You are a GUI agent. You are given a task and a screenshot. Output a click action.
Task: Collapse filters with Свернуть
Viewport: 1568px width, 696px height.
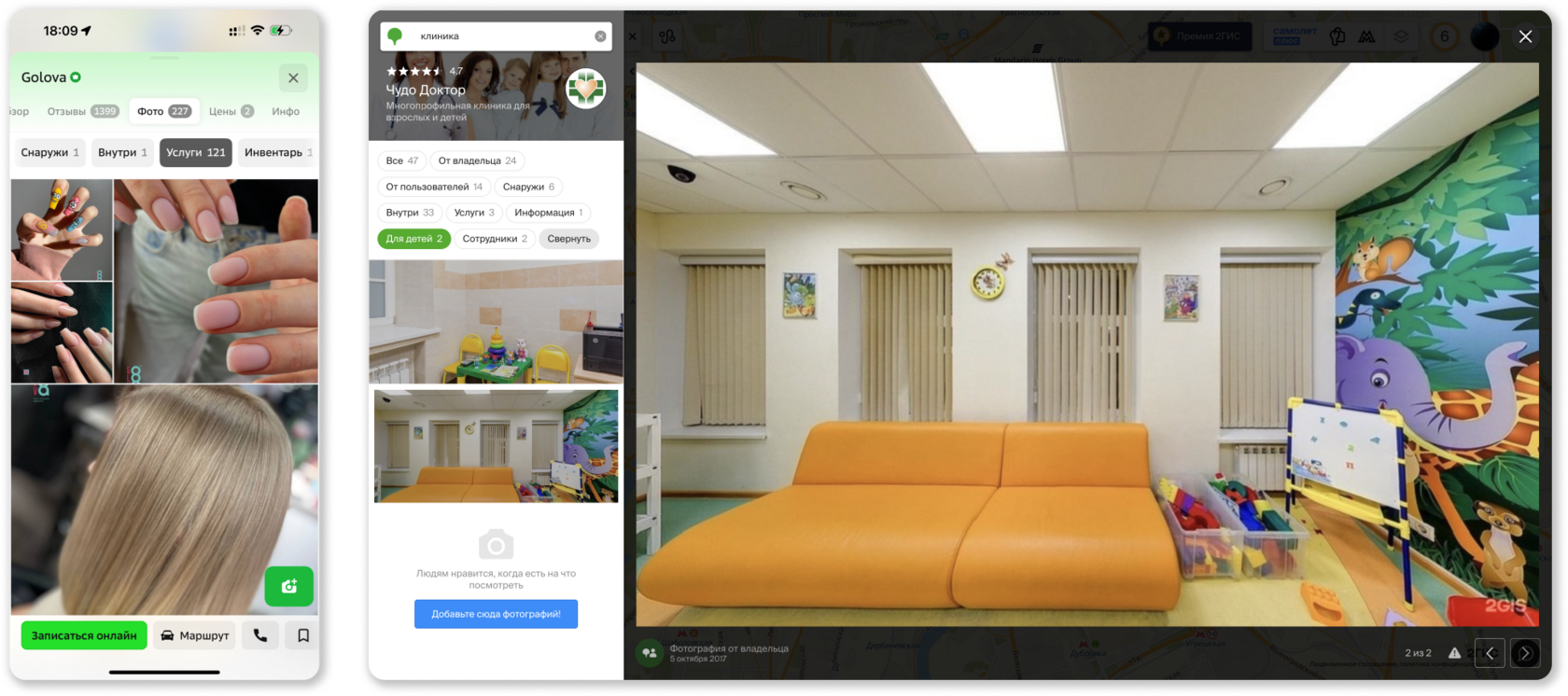pos(569,239)
